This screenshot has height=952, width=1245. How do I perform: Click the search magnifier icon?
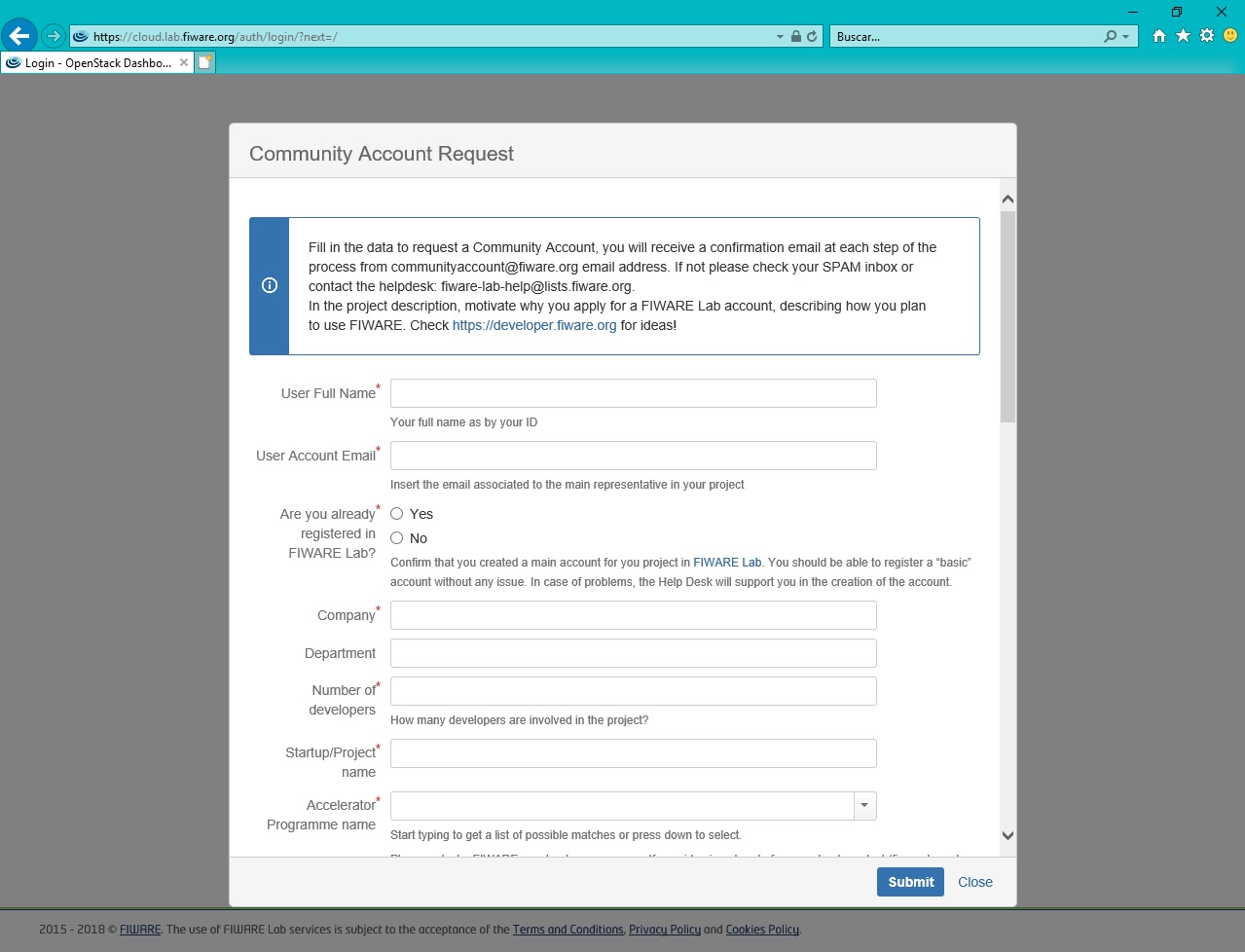(1110, 36)
